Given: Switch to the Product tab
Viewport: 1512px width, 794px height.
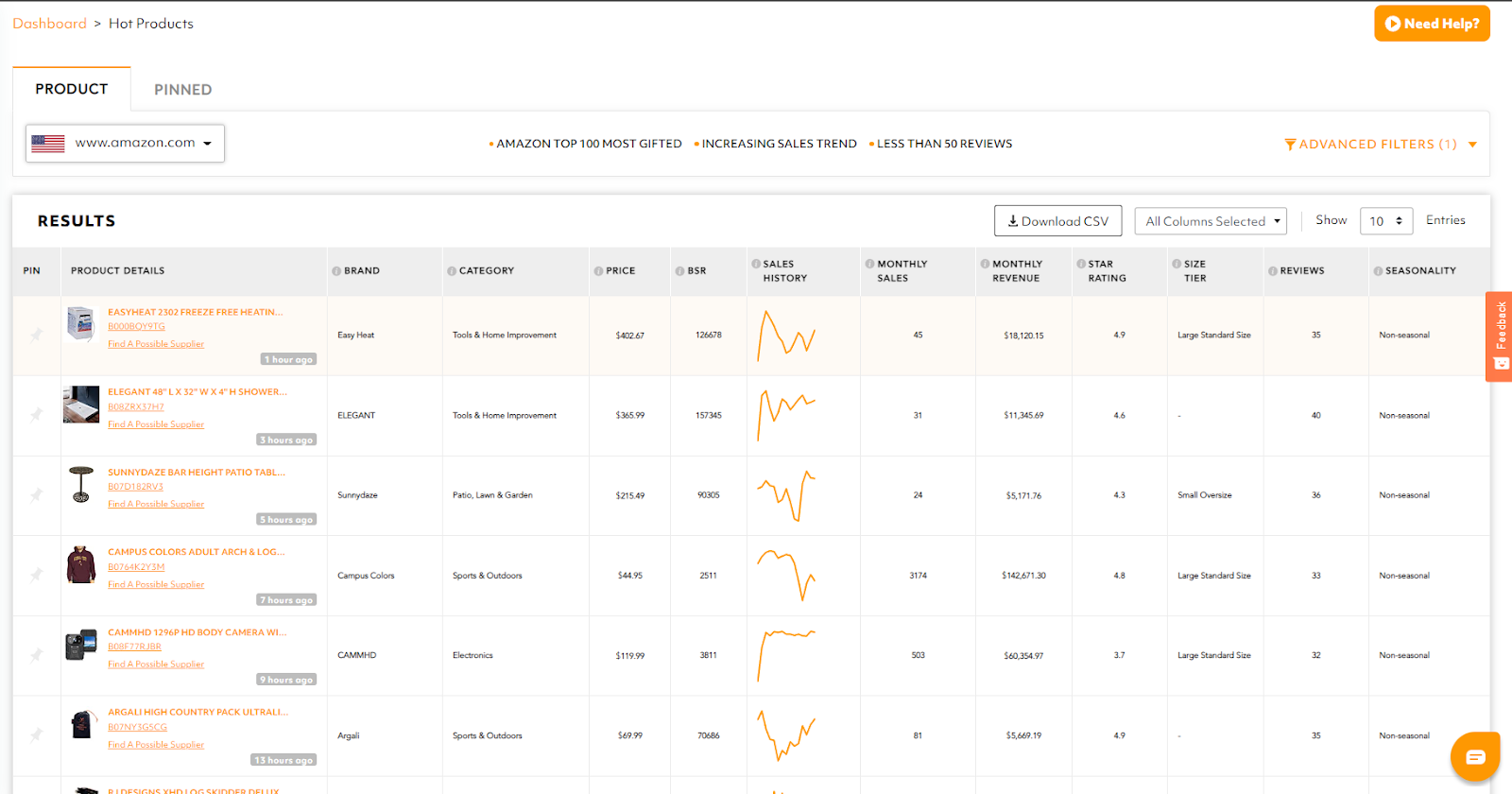Looking at the screenshot, I should tap(72, 89).
